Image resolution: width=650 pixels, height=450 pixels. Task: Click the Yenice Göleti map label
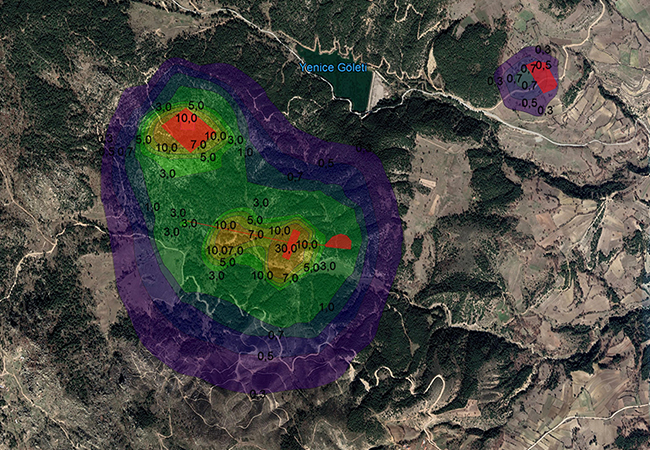coord(334,67)
